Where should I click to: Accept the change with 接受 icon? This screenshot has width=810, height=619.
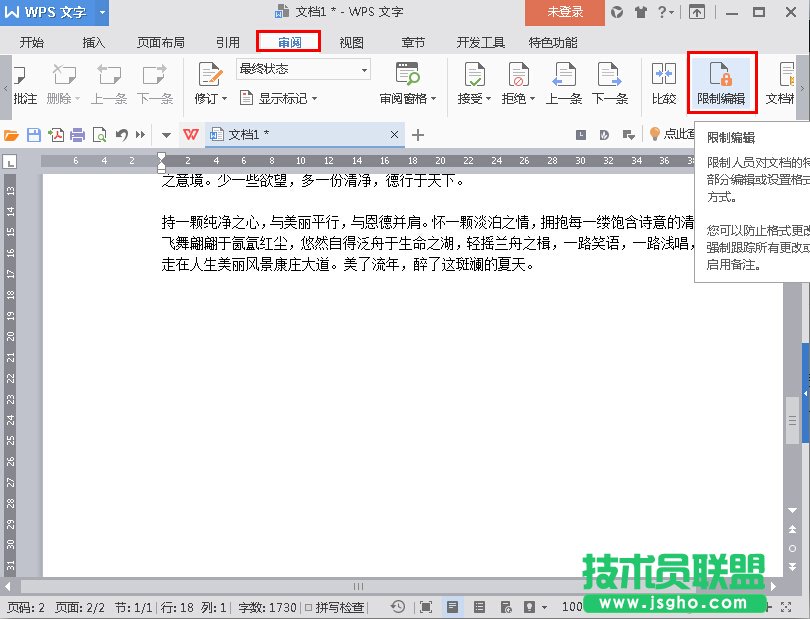pyautogui.click(x=475, y=75)
